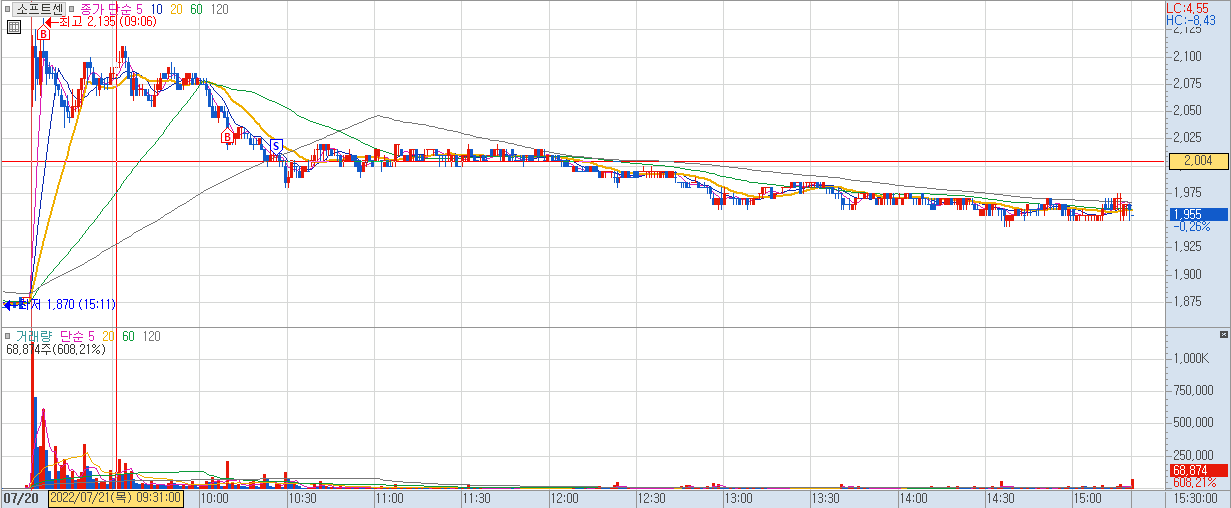Click the 12:30 time axis label
Screen dimensions: 1231x508
point(651,497)
